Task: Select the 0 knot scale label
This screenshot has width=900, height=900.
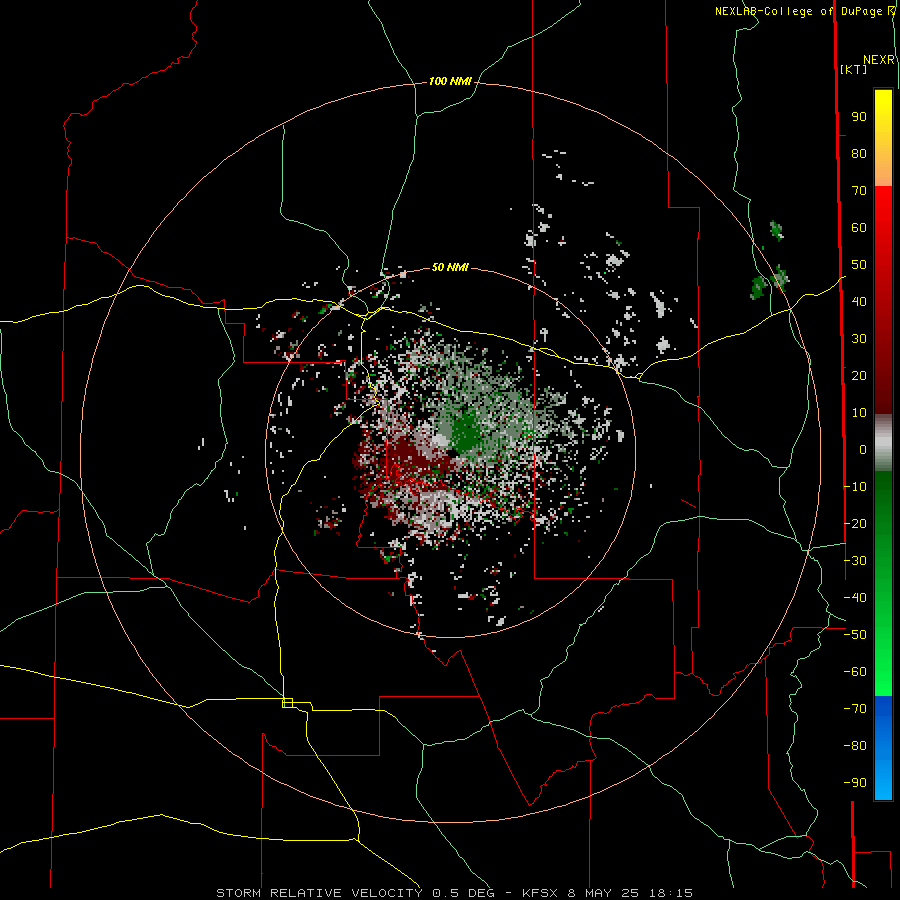Action: click(x=863, y=450)
